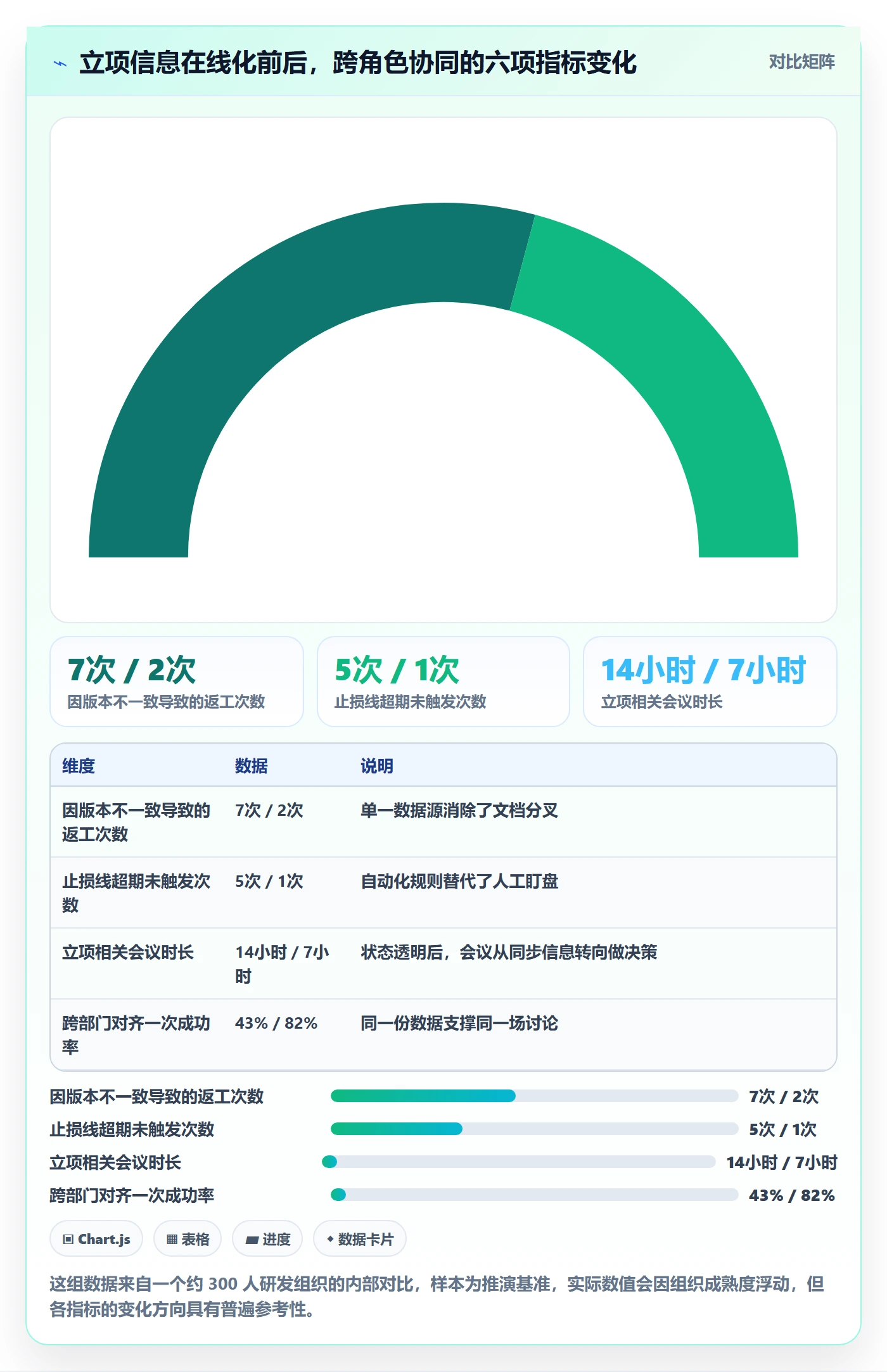
Task: Click table cell 同一份数据支撑同一场讨论
Action: (x=592, y=1034)
